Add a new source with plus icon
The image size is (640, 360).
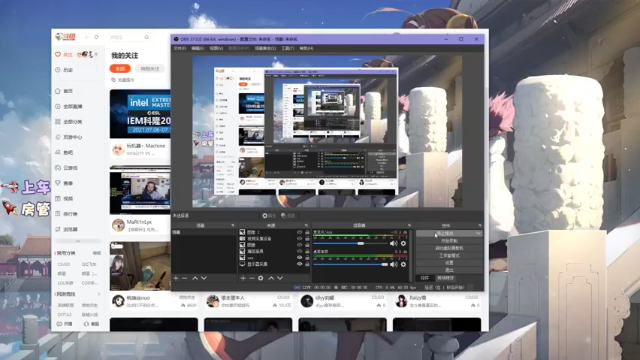point(243,278)
